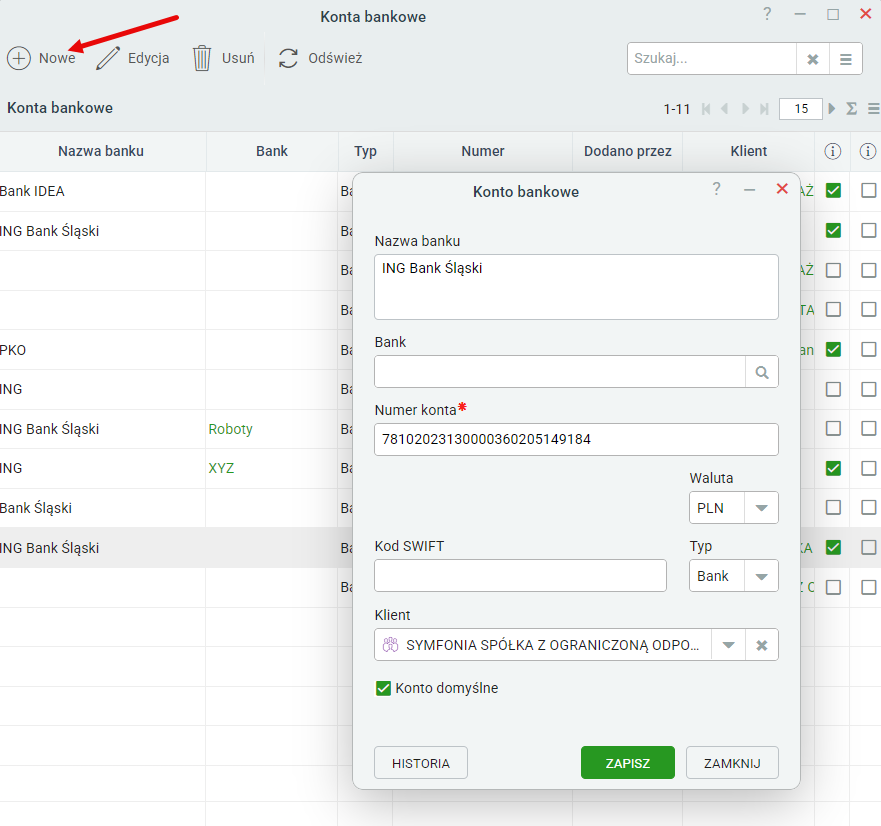Image resolution: width=881 pixels, height=826 pixels.
Task: Click the Nowe (new) plus icon
Action: click(x=19, y=58)
